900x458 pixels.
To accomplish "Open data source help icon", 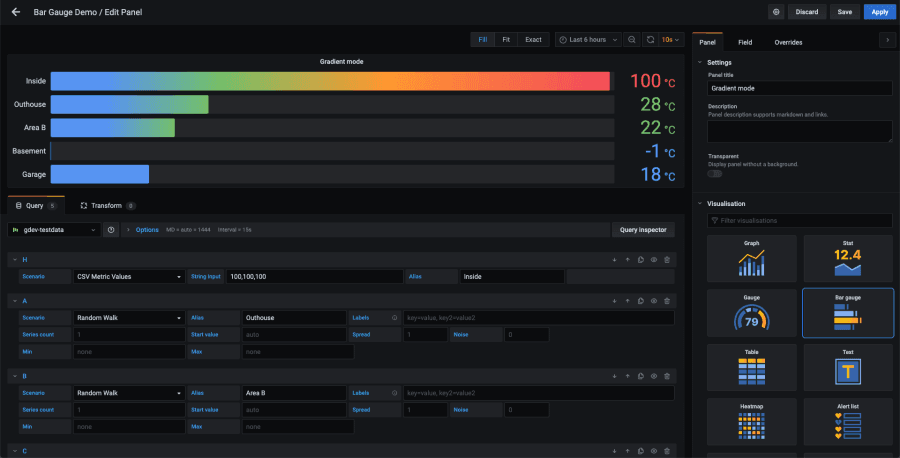I will [x=111, y=230].
